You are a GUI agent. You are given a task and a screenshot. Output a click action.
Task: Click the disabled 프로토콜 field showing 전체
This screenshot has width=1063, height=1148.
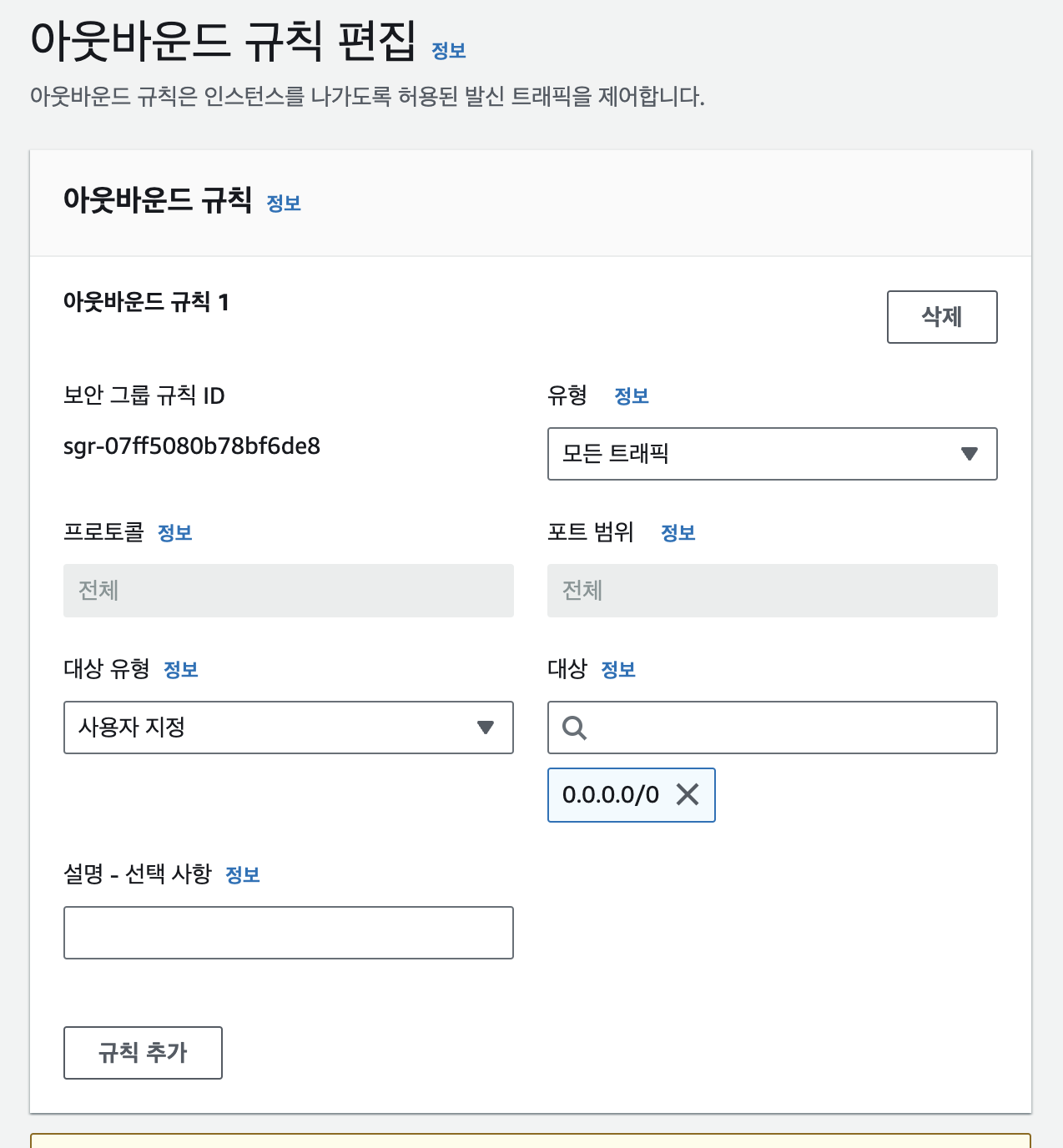288,591
